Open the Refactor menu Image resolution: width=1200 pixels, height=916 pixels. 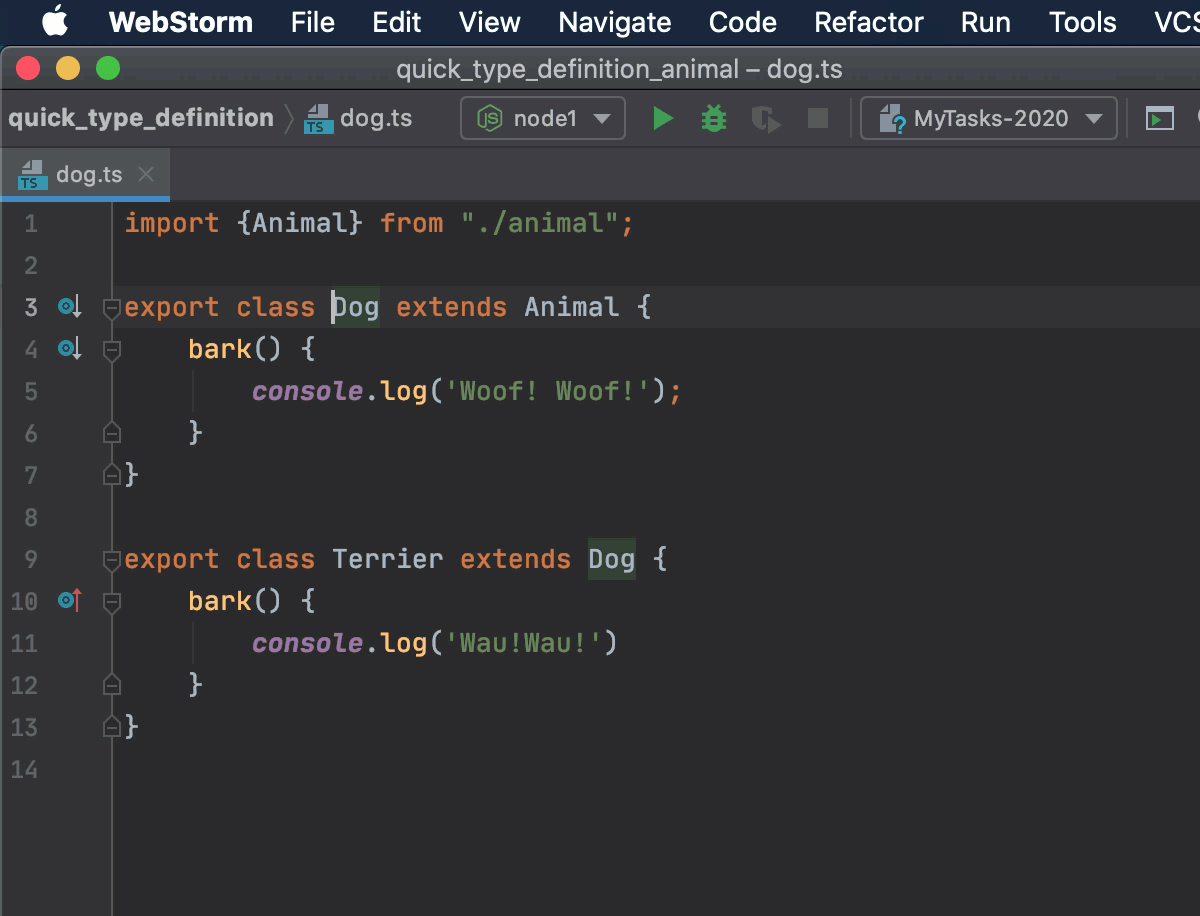[868, 21]
